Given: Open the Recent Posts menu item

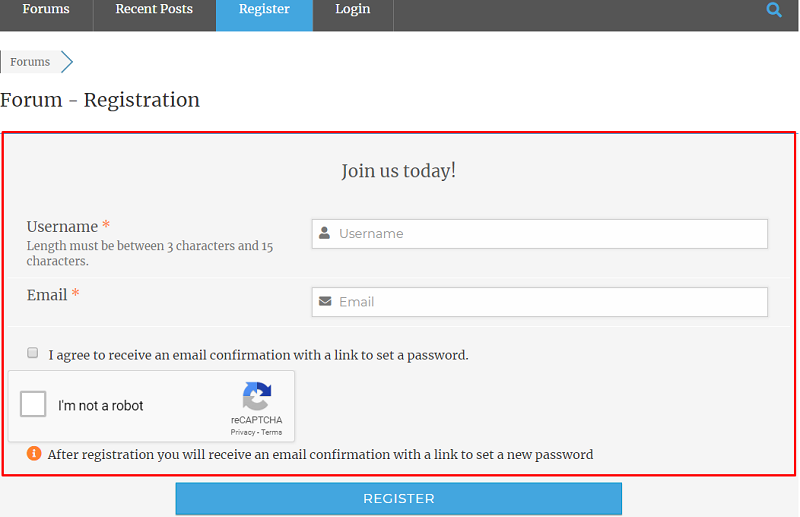Looking at the screenshot, I should 154,9.
